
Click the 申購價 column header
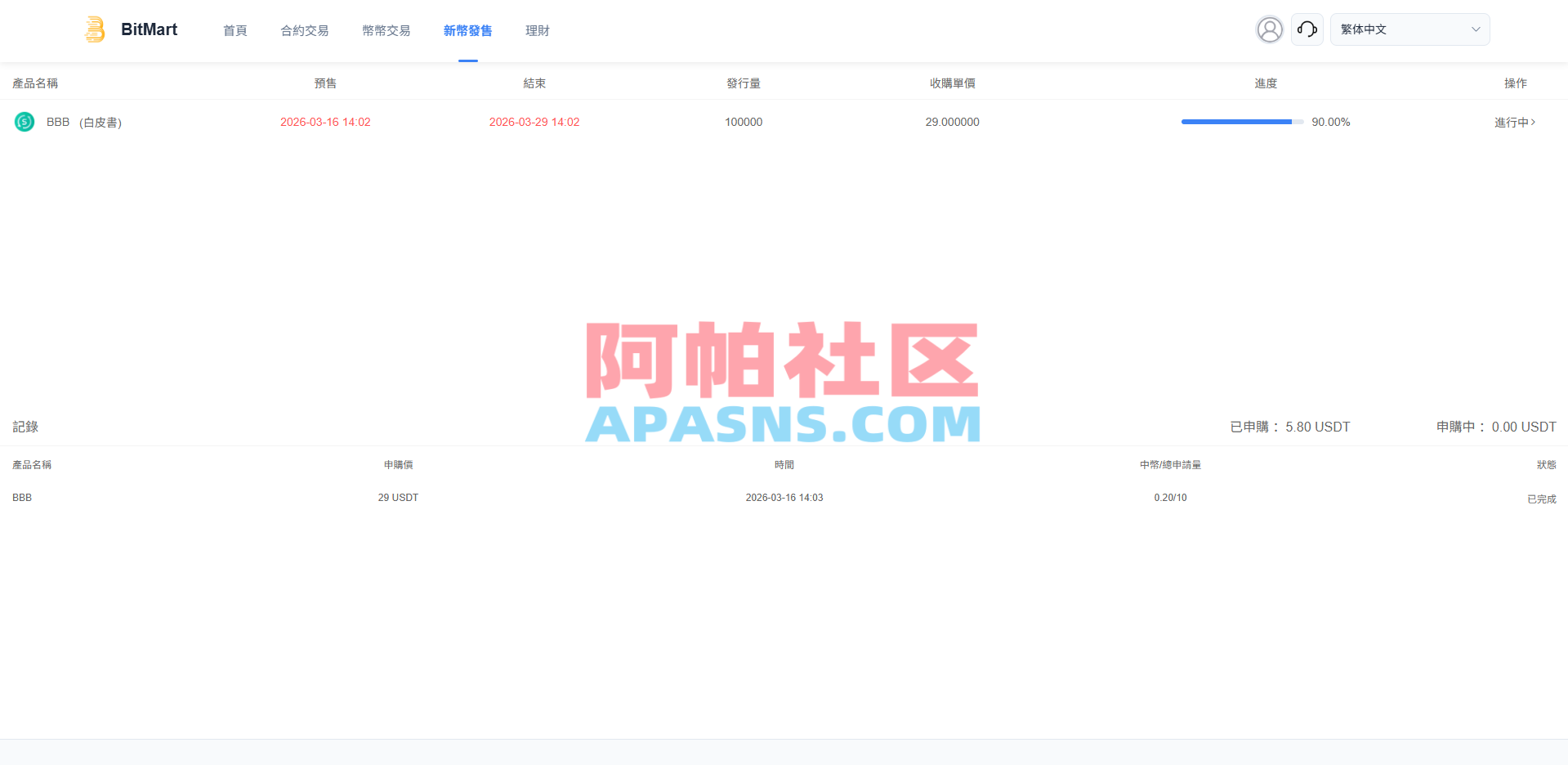tap(398, 464)
